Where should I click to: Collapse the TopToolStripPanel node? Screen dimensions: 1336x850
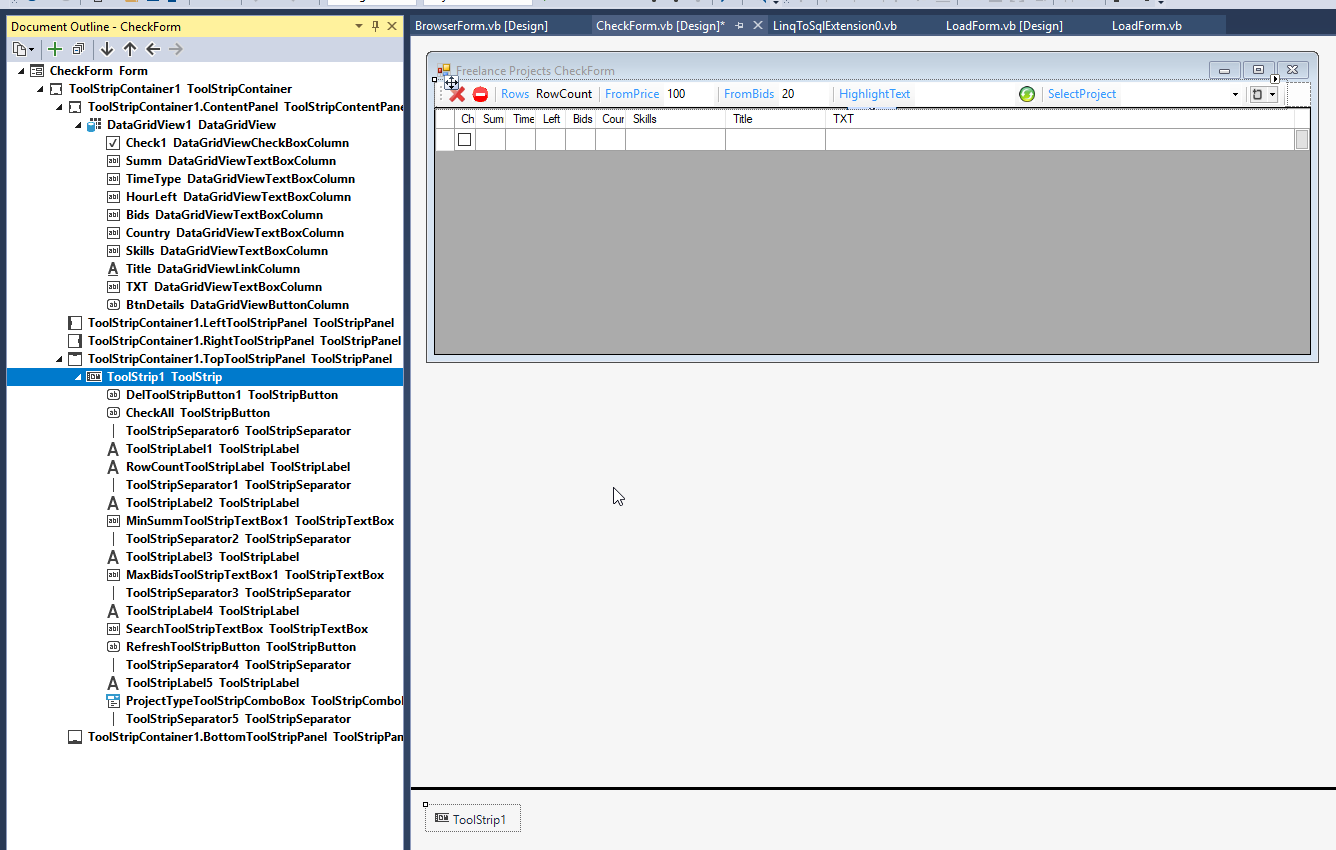click(x=60, y=359)
